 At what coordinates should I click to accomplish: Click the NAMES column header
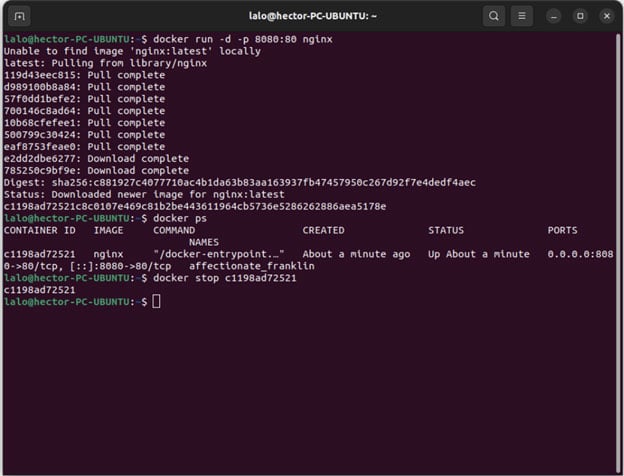click(x=204, y=242)
